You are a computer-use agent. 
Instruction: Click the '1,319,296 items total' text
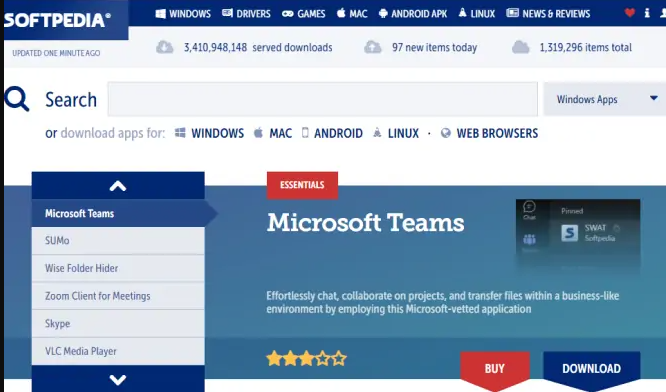[586, 48]
